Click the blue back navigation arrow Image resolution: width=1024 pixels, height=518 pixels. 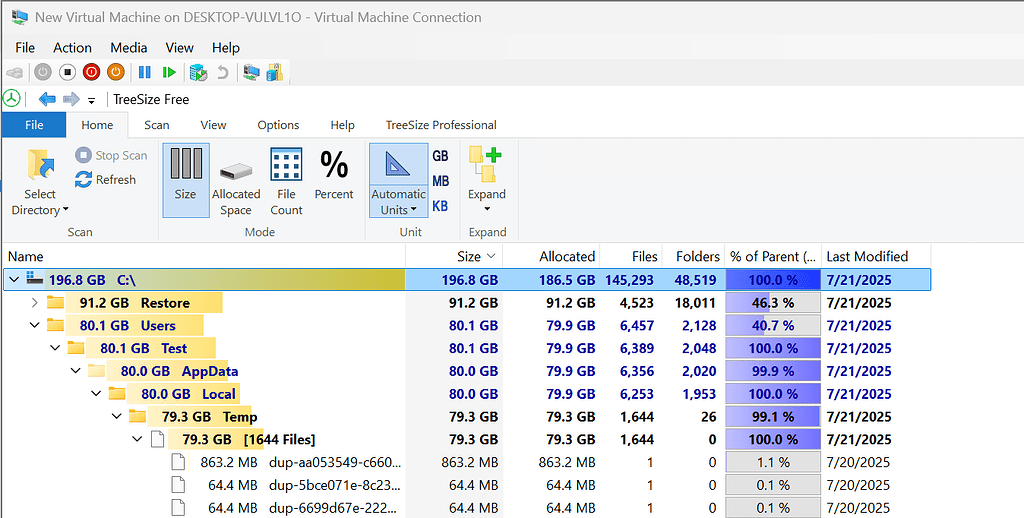pos(46,99)
